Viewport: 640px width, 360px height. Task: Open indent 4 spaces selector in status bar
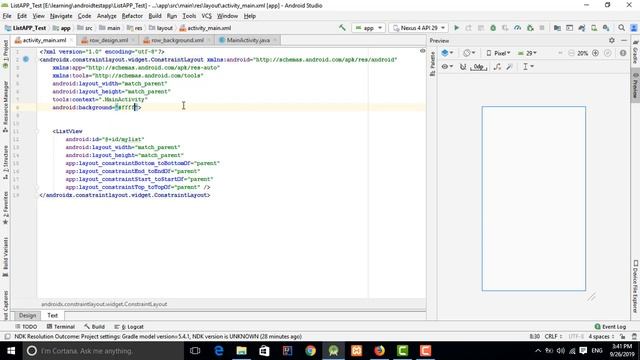click(x=601, y=336)
